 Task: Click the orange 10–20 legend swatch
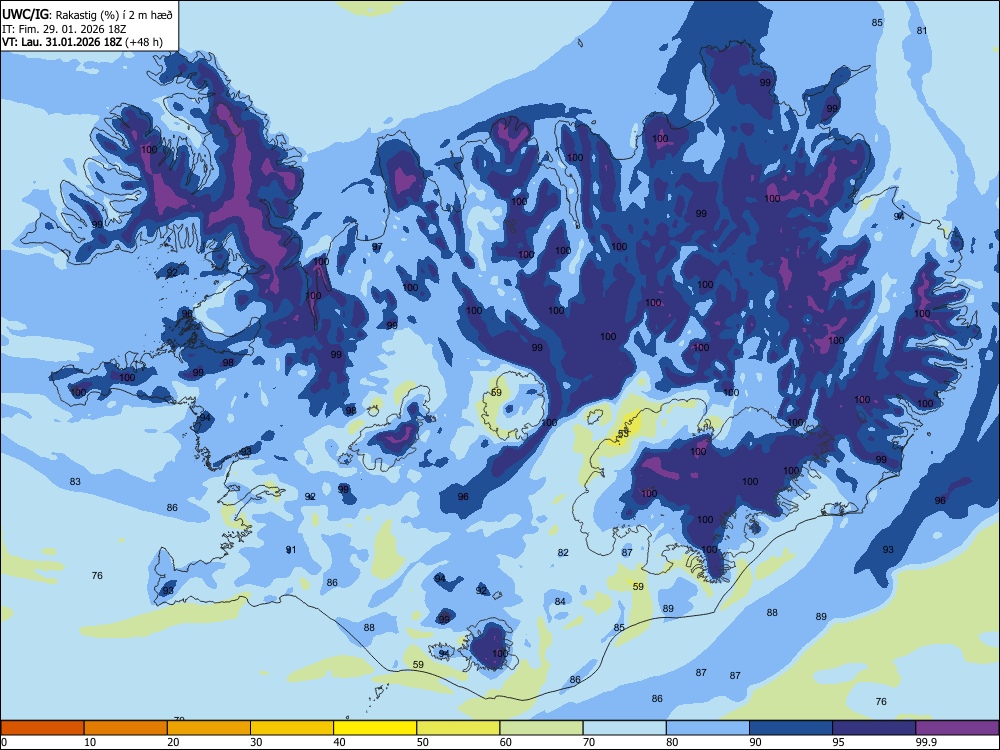126,728
